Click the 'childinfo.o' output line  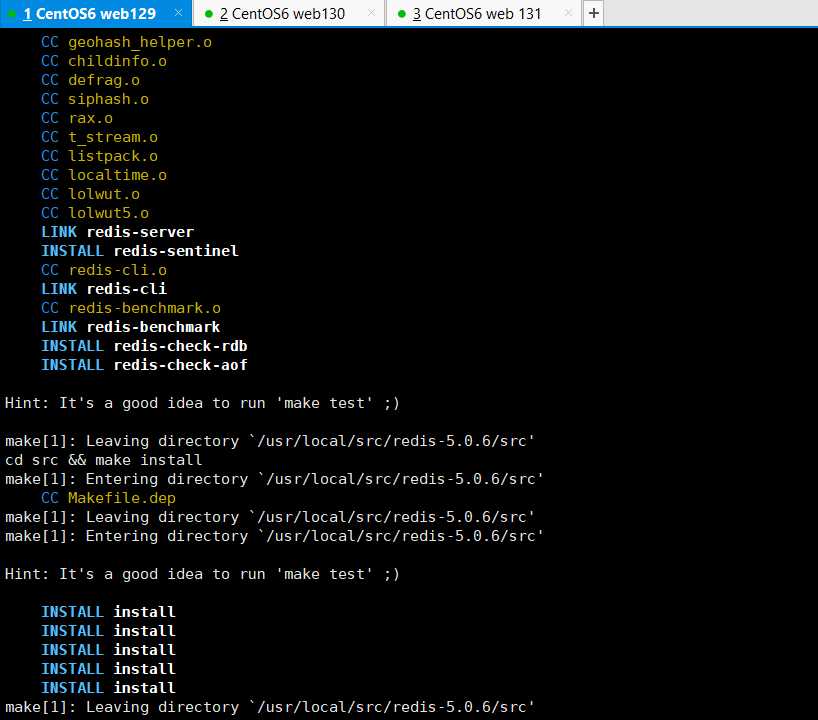point(104,61)
